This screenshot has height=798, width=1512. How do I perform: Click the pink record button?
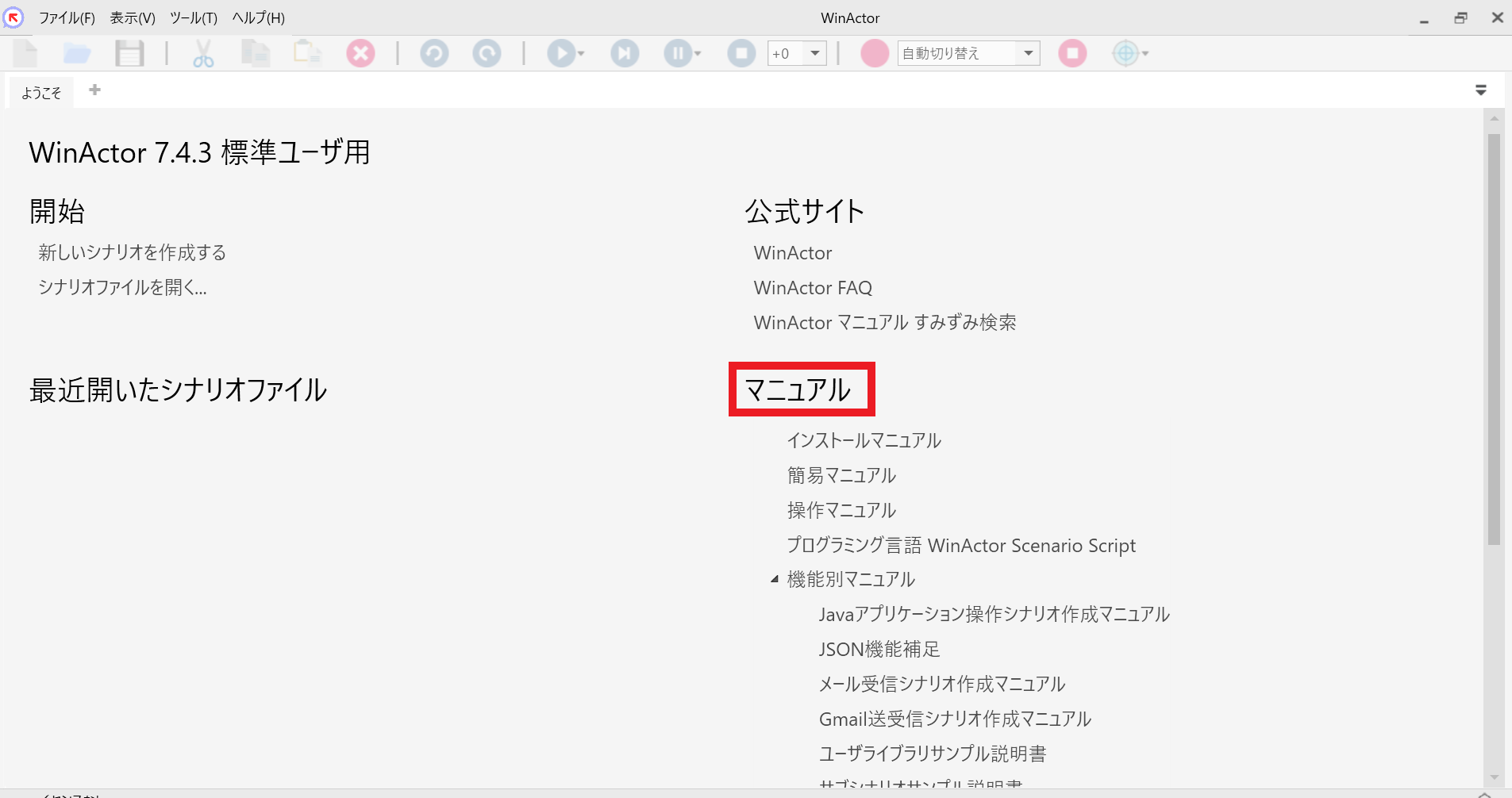pyautogui.click(x=875, y=54)
